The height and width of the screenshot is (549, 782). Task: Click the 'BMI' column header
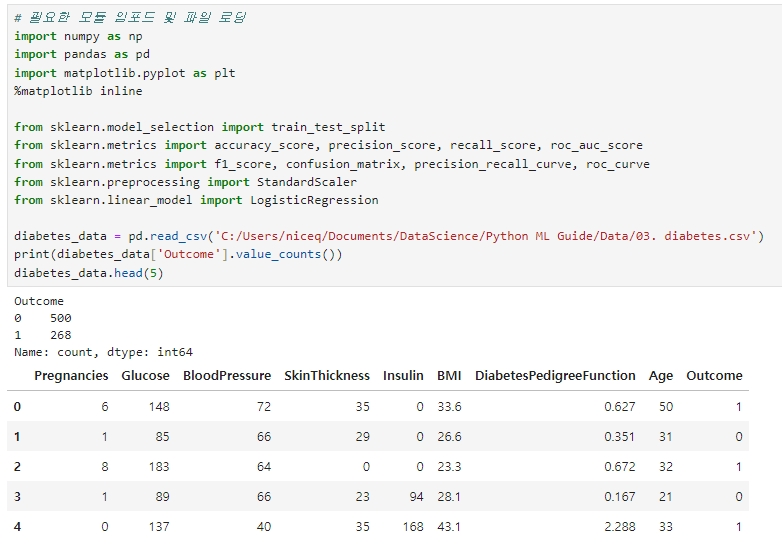point(449,375)
